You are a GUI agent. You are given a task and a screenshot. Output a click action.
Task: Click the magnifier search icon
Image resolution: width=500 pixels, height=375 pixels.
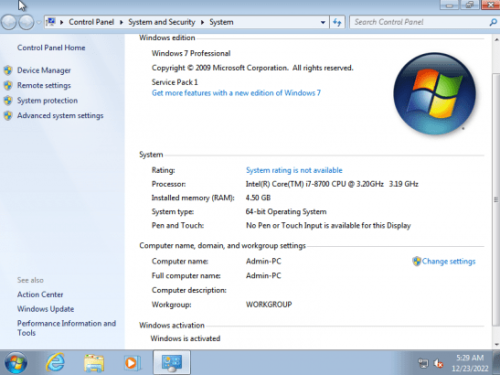tap(493, 22)
